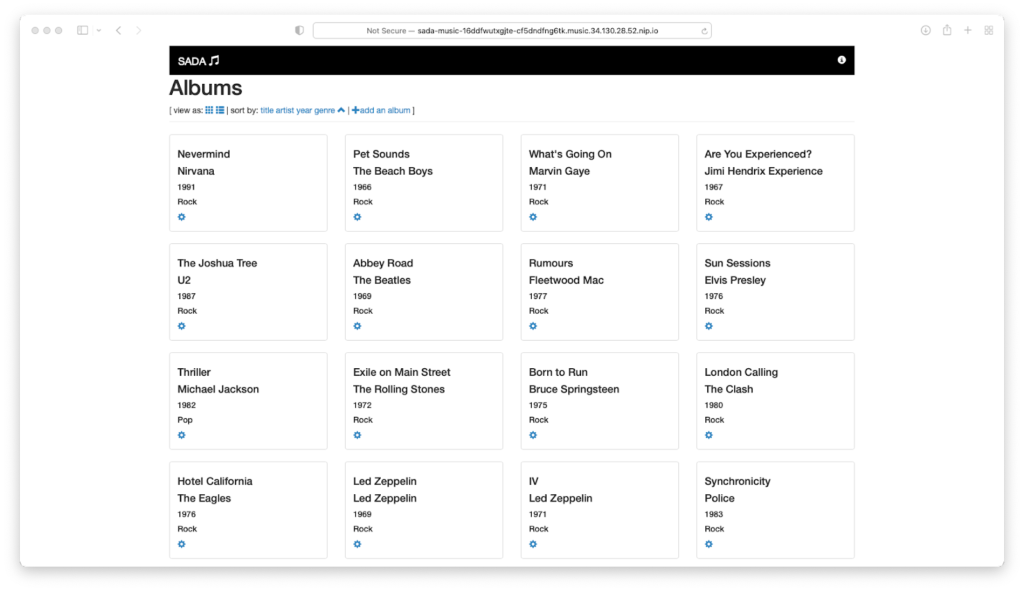Select the year 1983 on Synchronicity card

713,514
